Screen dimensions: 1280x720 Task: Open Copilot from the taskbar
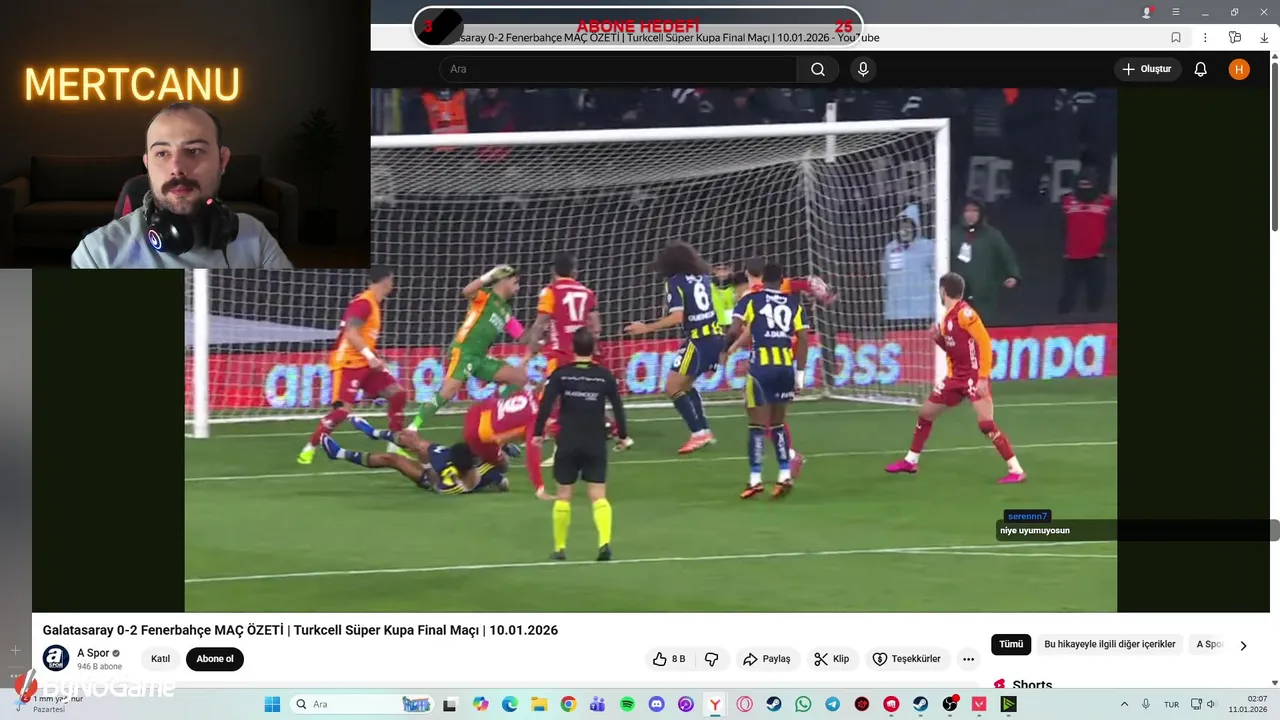481,704
